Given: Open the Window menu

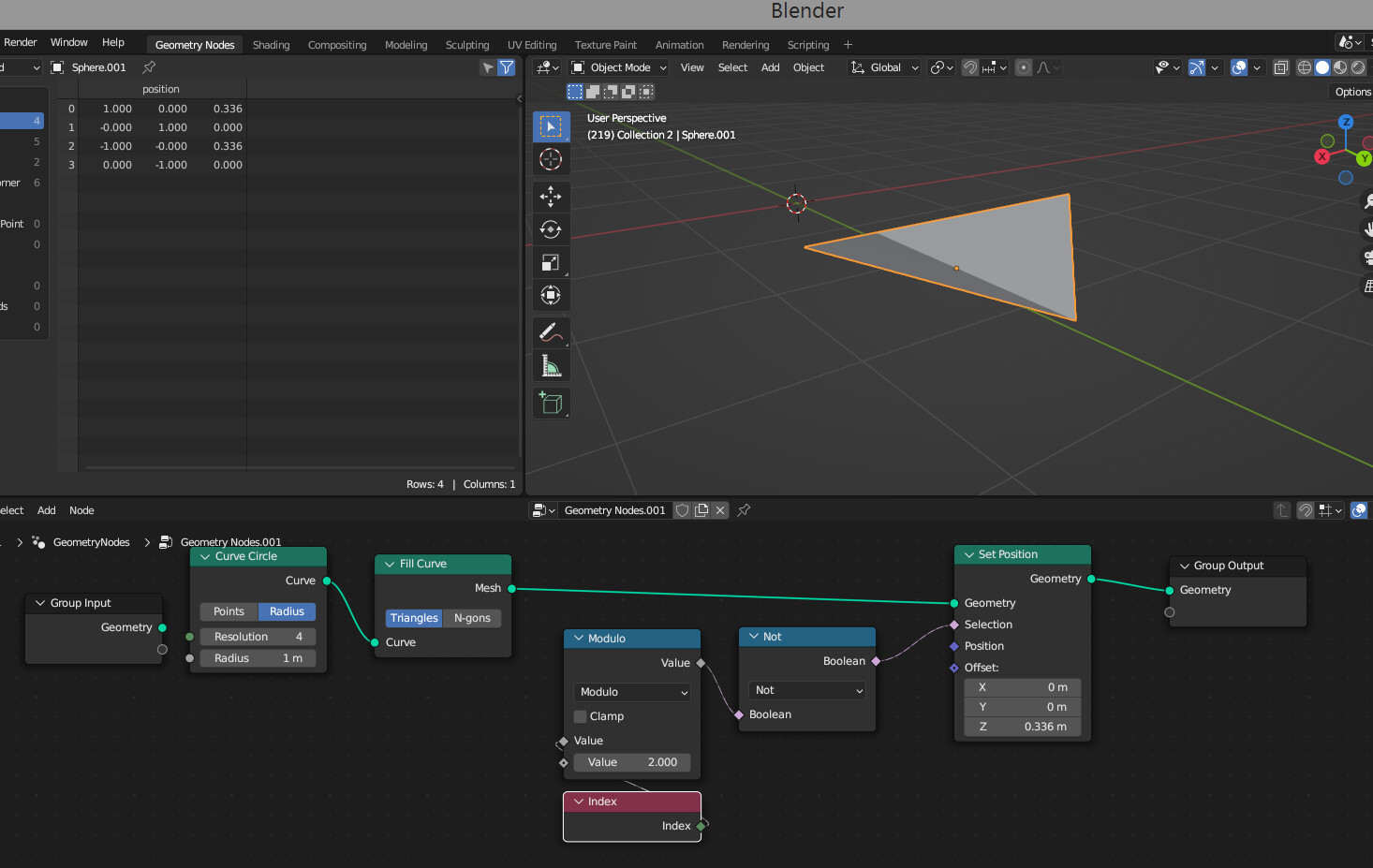Looking at the screenshot, I should [x=69, y=42].
